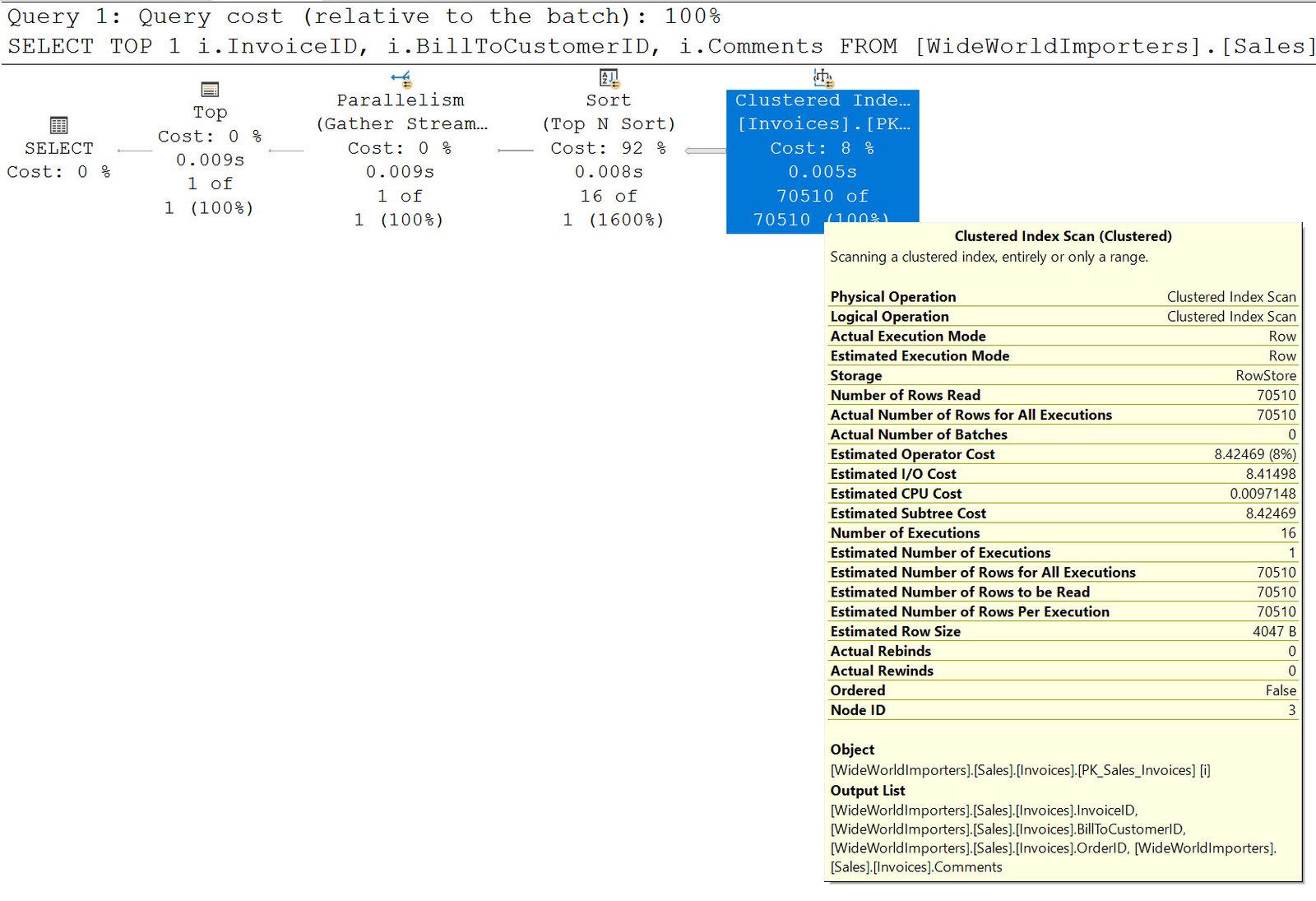Click the Clustered Index Scan icon
The height and width of the screenshot is (901, 1316).
(x=822, y=78)
